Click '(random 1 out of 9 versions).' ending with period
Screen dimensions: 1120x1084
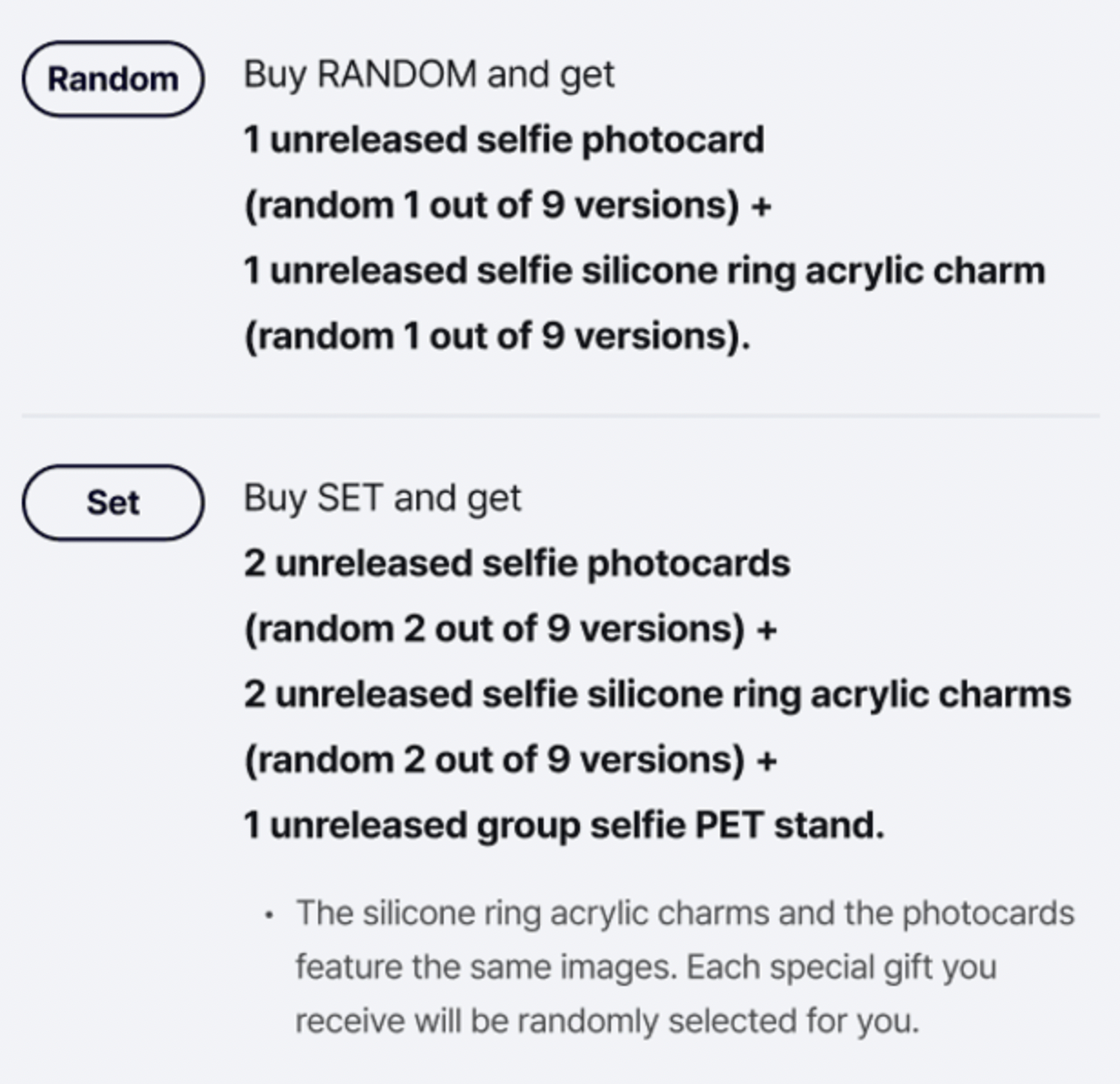click(x=496, y=336)
